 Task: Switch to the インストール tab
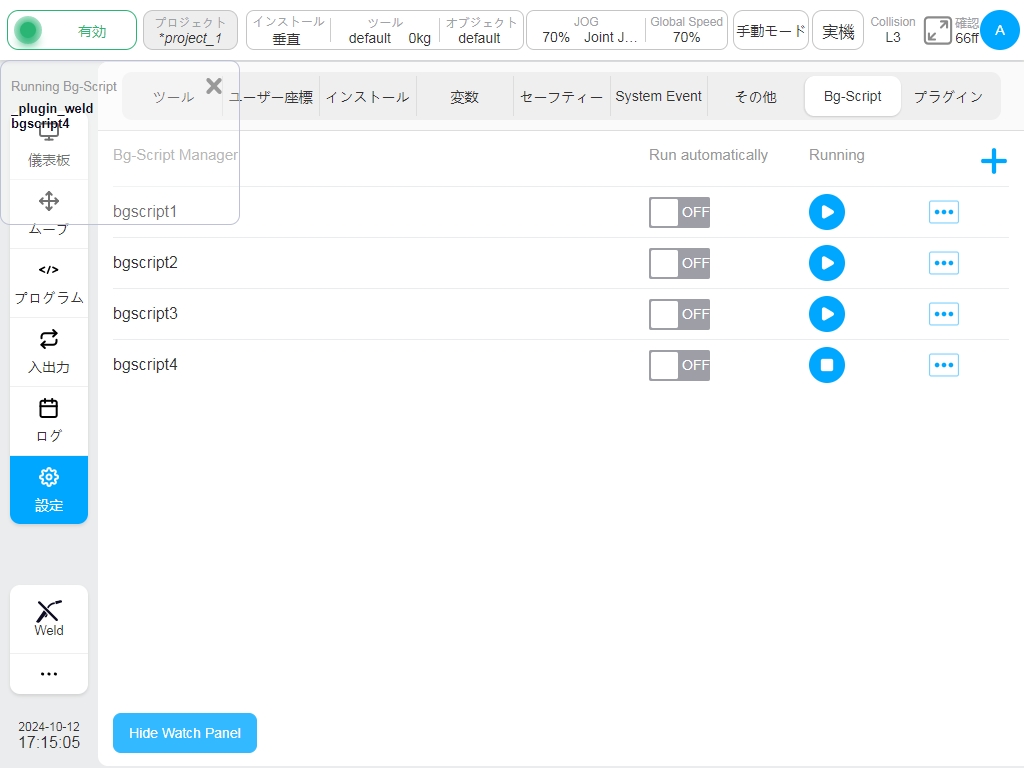point(368,97)
